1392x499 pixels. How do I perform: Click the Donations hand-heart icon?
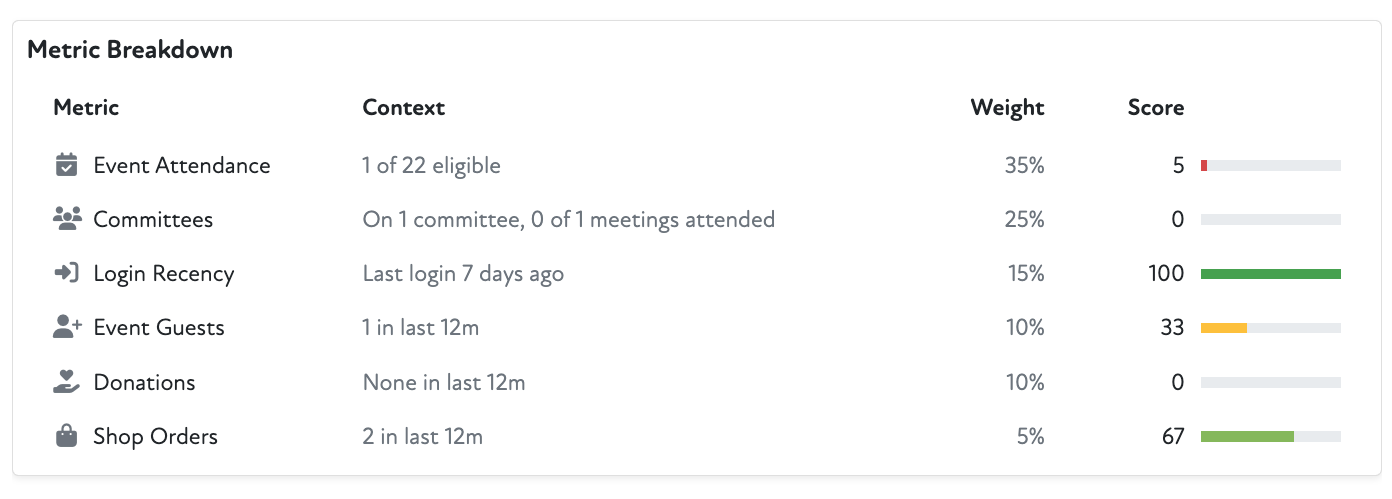[66, 382]
